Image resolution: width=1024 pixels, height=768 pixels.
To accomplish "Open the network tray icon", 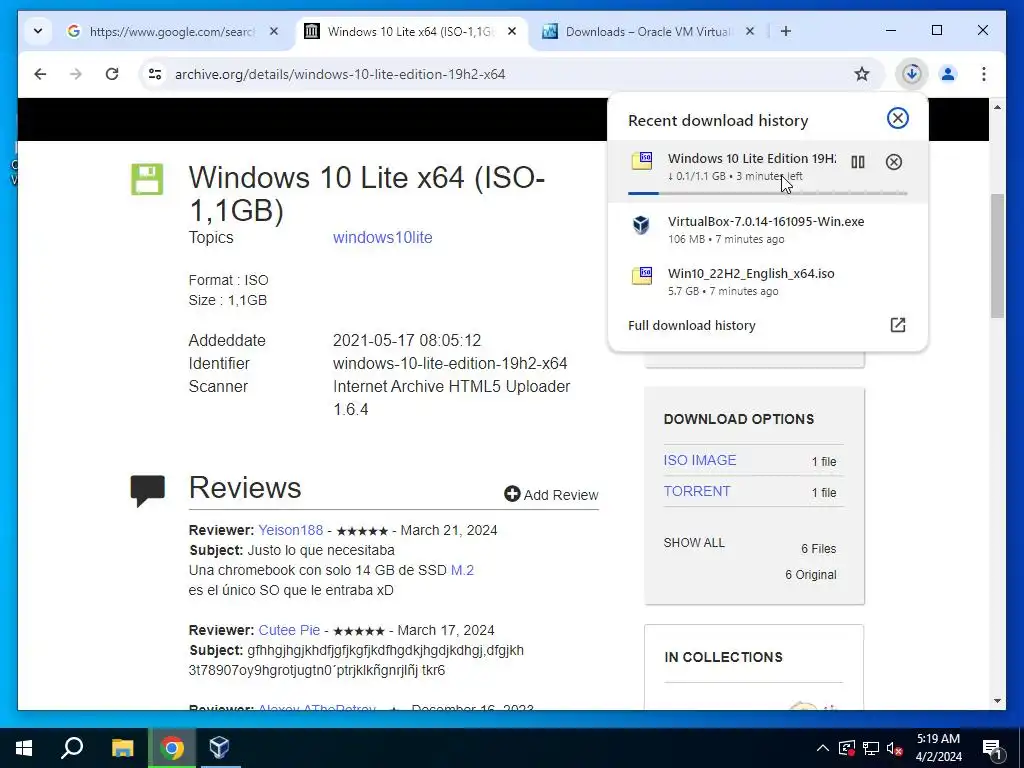I will pyautogui.click(x=871, y=748).
